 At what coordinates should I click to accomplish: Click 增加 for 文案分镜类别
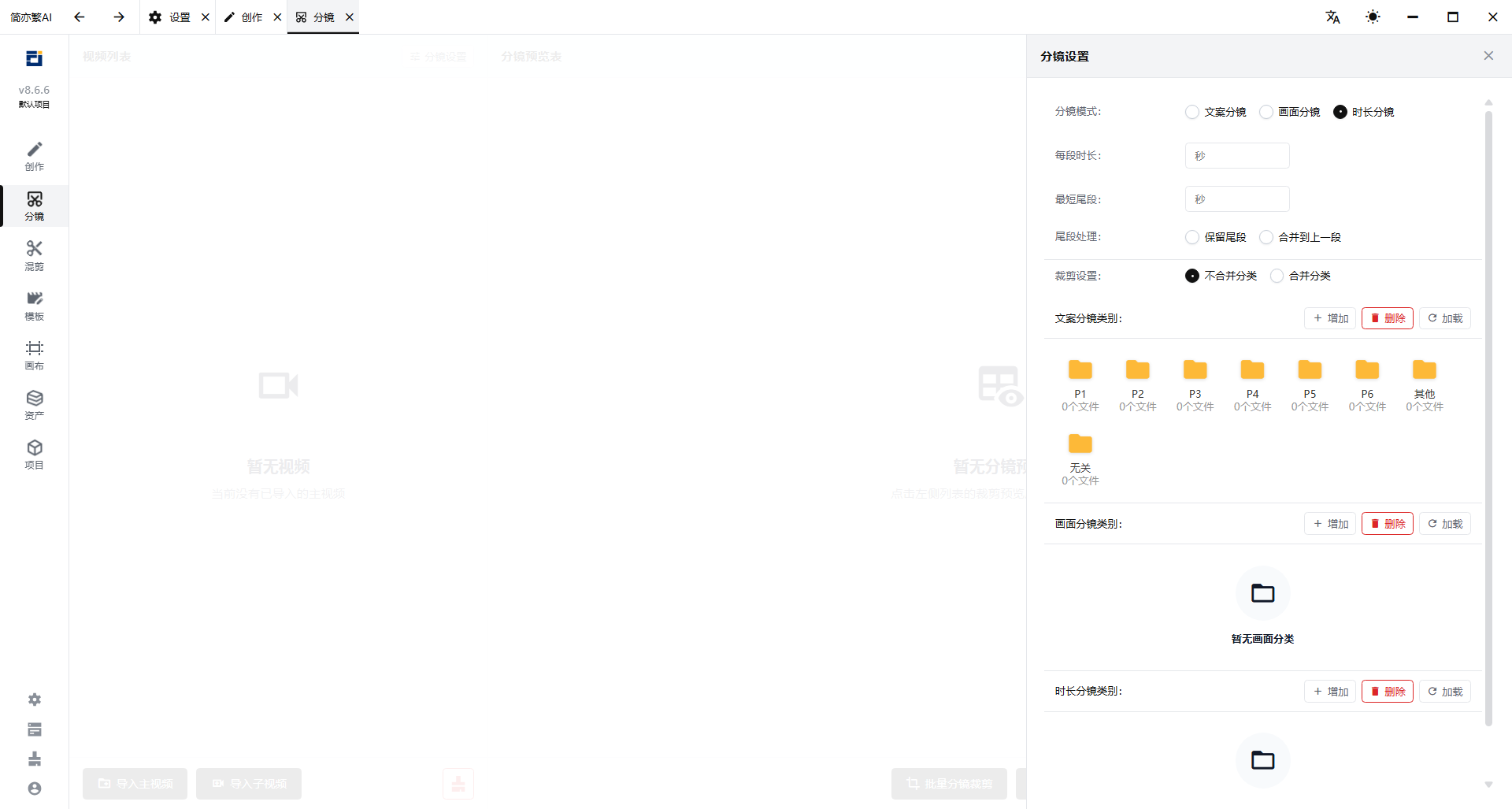[1330, 318]
